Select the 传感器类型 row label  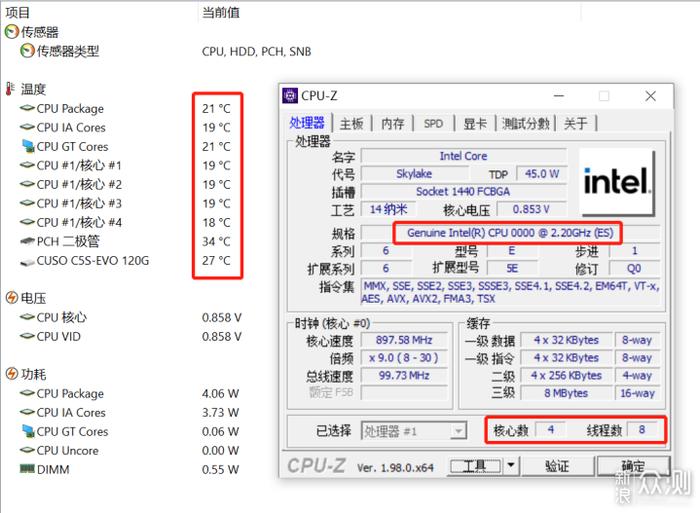pyautogui.click(x=68, y=51)
